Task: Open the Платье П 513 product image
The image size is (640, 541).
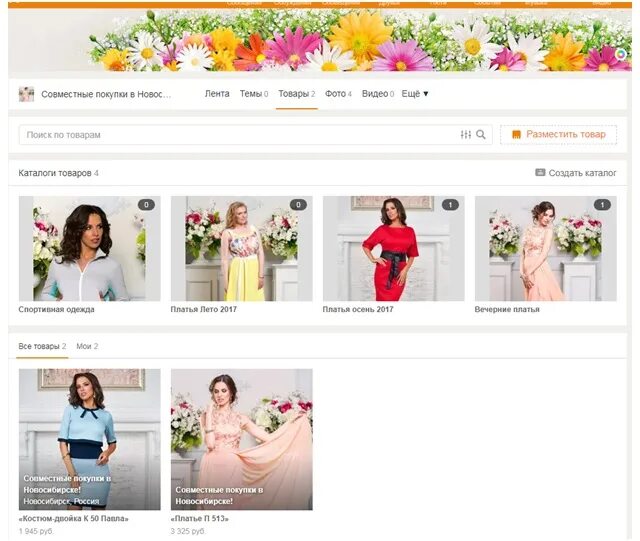Action: [x=242, y=439]
